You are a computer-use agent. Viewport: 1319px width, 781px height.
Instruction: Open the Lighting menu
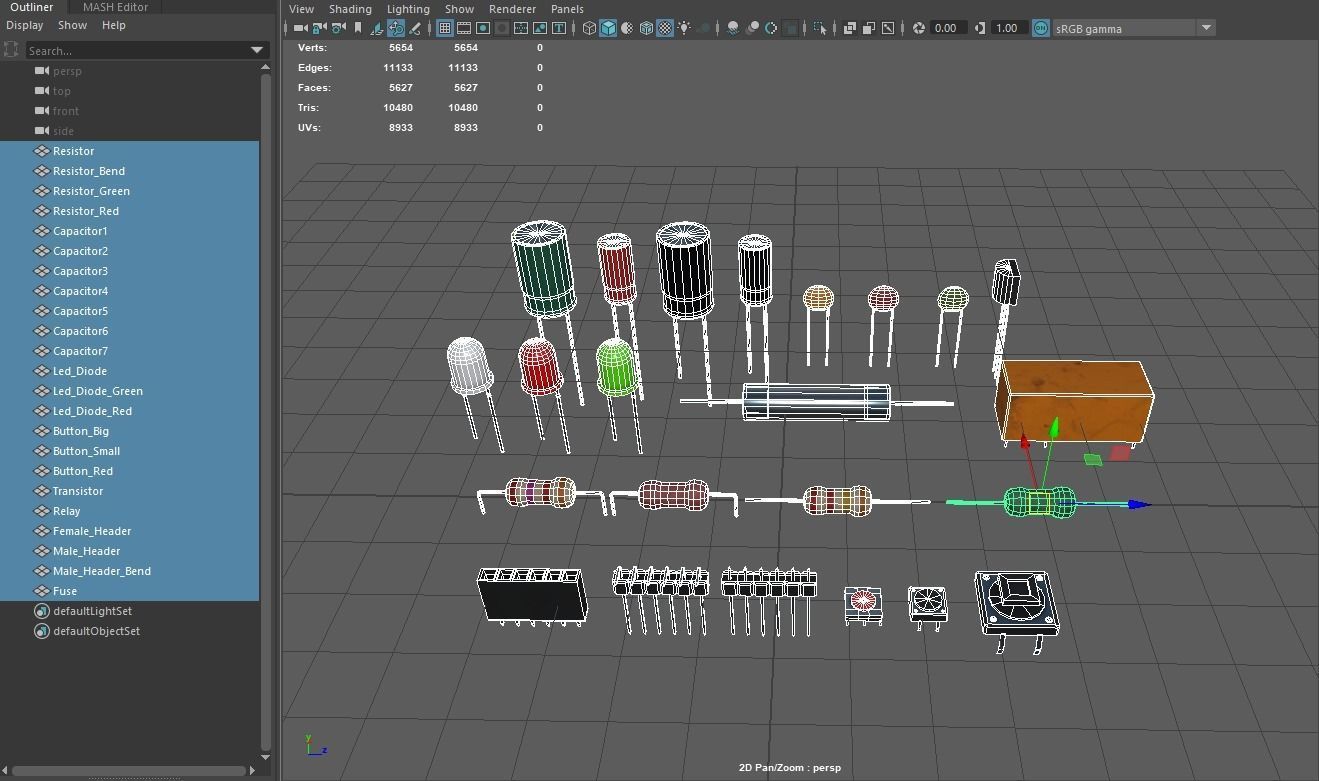(x=408, y=9)
